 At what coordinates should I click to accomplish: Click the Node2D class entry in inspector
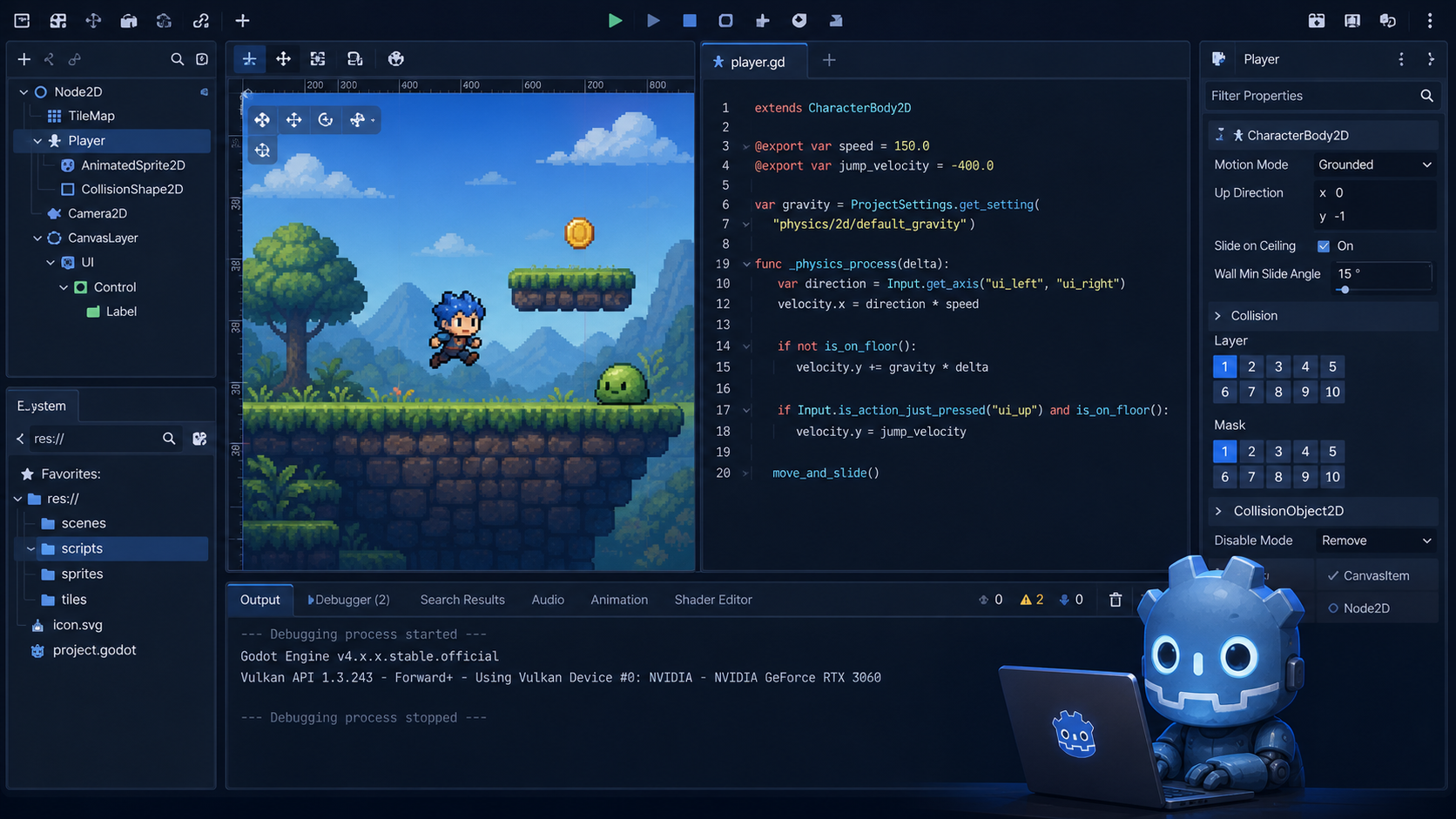[x=1376, y=608]
